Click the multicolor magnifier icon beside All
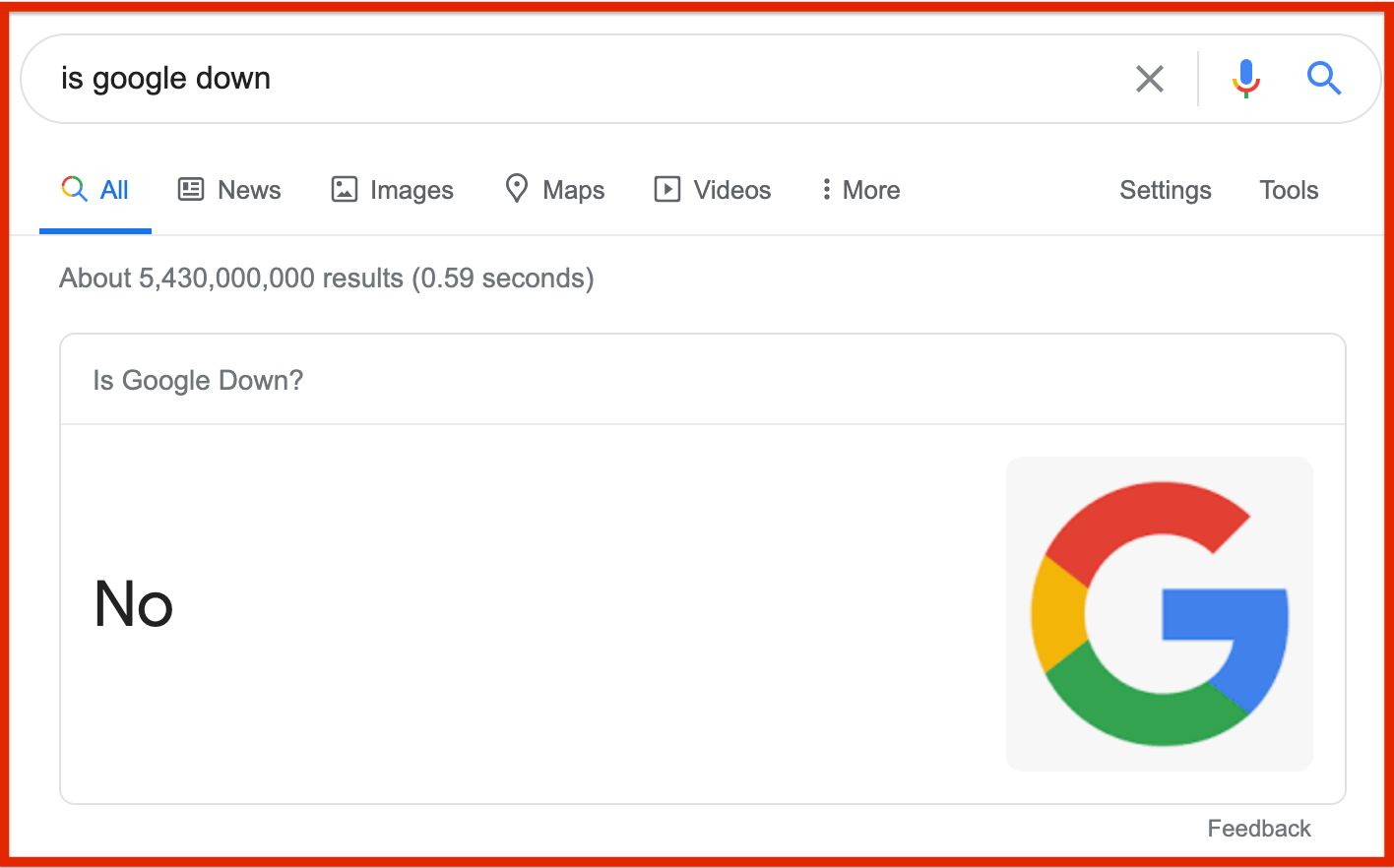The height and width of the screenshot is (868, 1394). [x=74, y=189]
